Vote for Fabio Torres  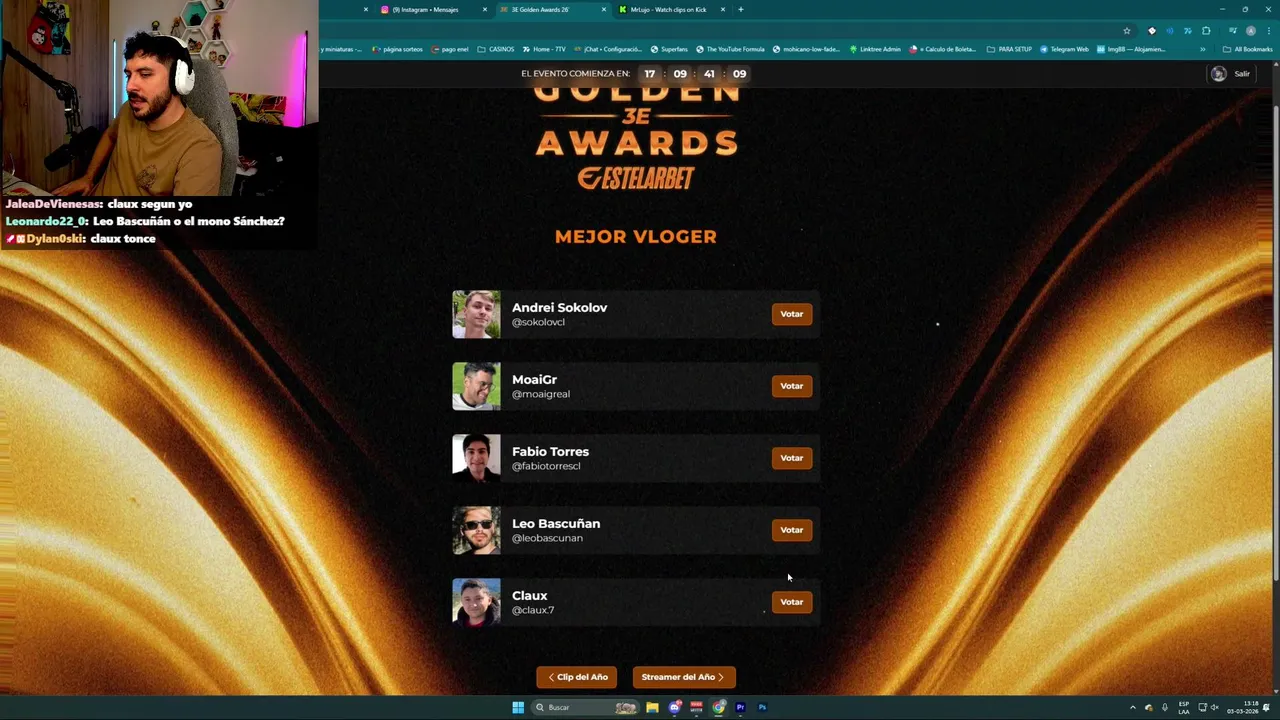[x=791, y=458]
